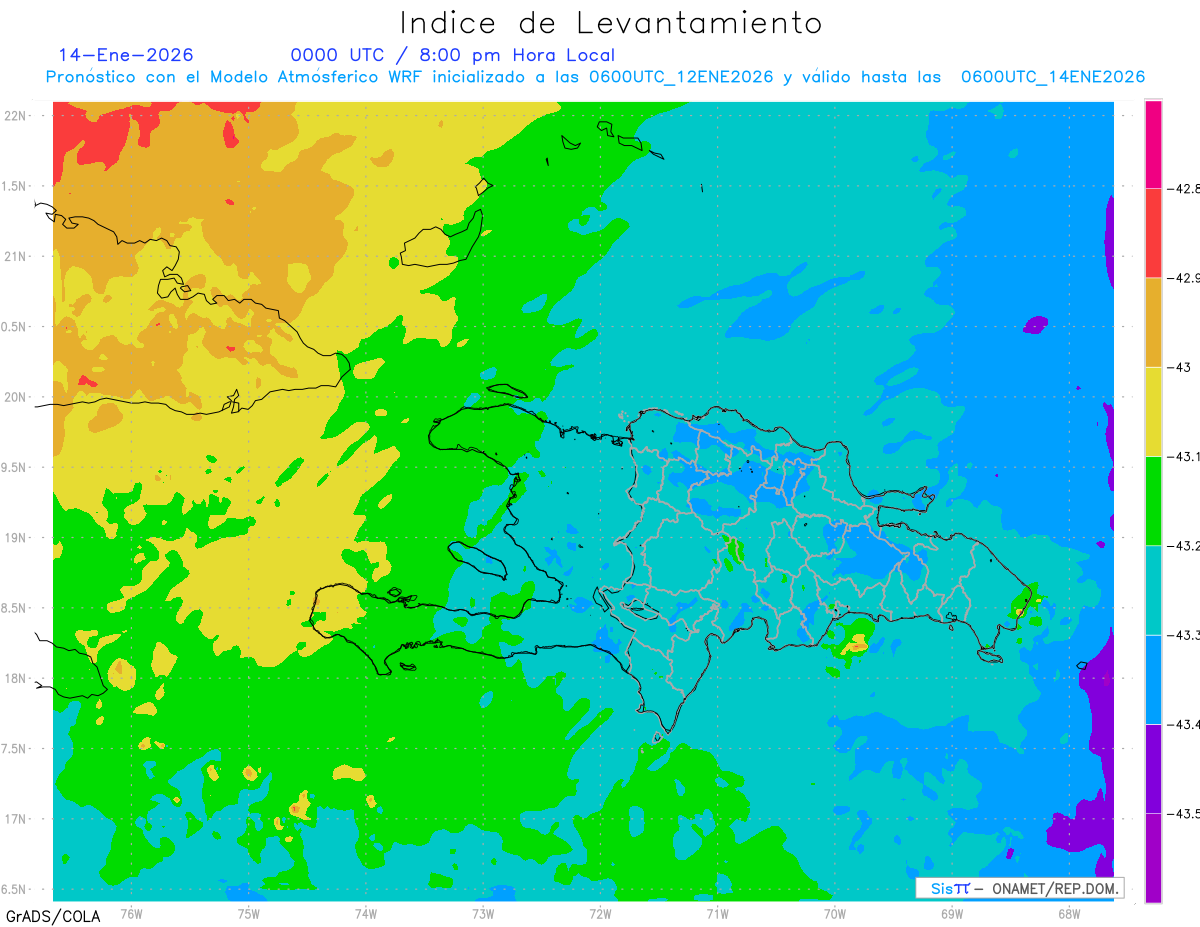Click 'Pronóstico con el Modelo Atmósferico WRF' text
This screenshot has width=1200, height=927.
pos(236,77)
